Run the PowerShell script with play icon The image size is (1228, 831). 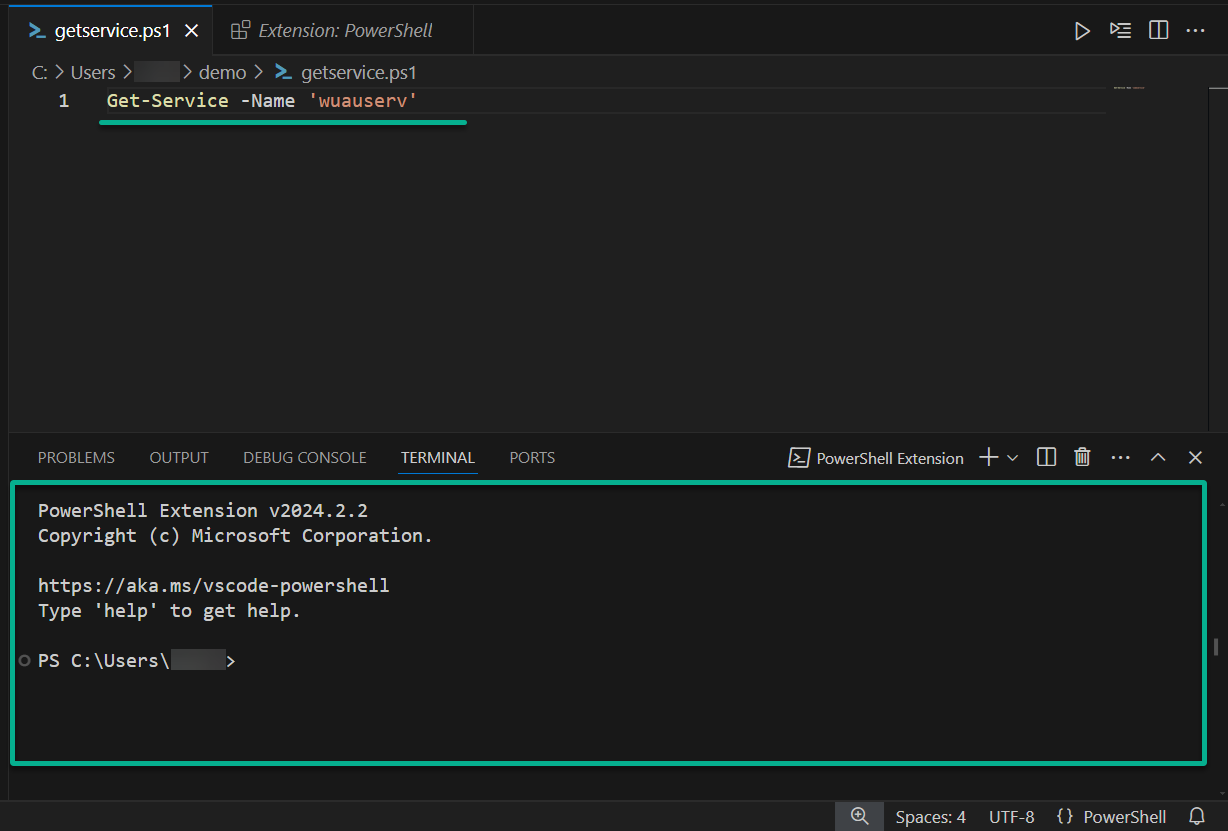pos(1082,31)
